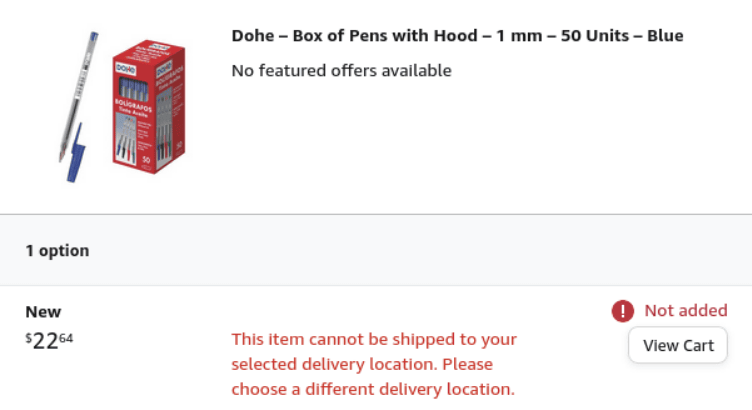This screenshot has width=752, height=410.
Task: Click the Not added status text
Action: tap(686, 311)
